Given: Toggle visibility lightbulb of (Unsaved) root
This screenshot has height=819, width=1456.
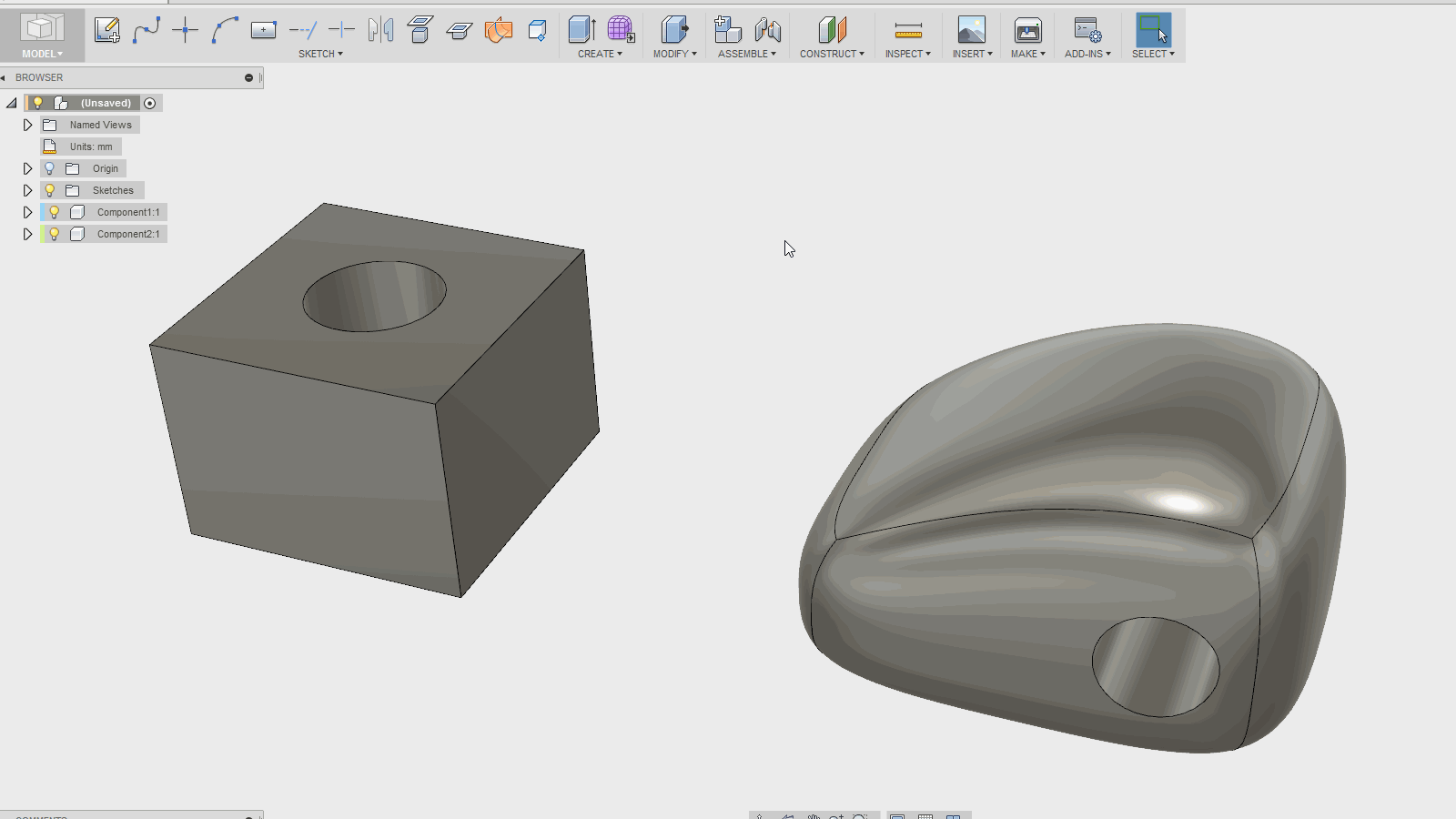Looking at the screenshot, I should tap(37, 103).
